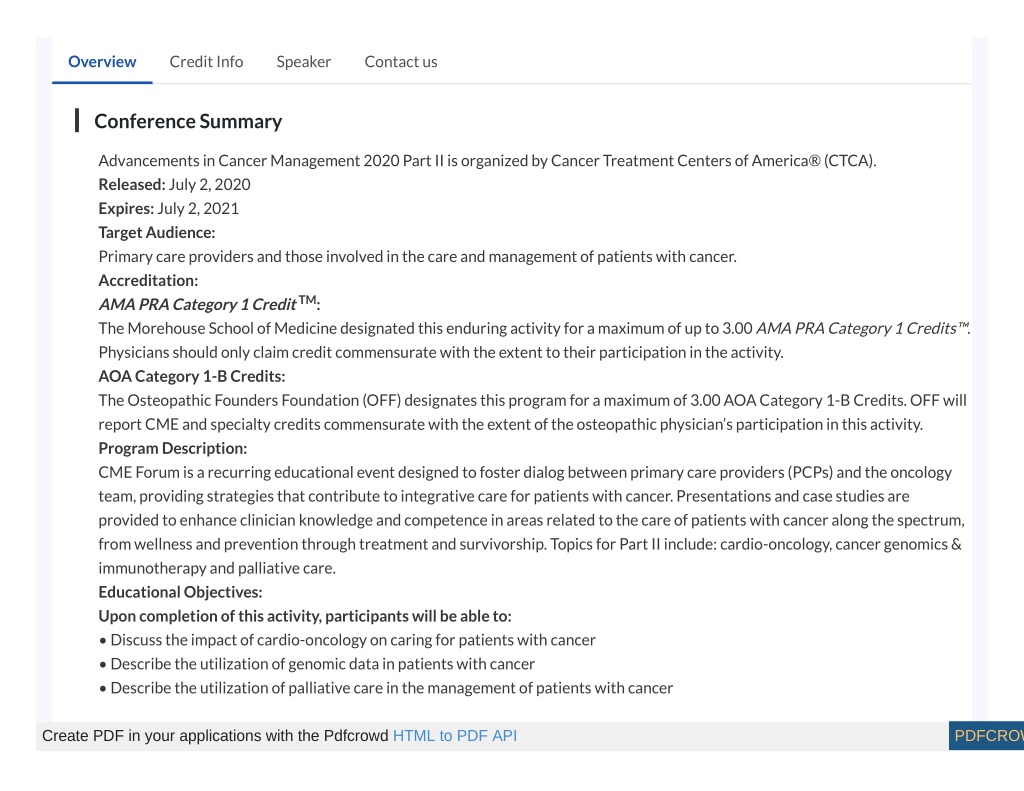Screen dimensions: 1024x791
Task: Click the 'Target Audience:' label
Action: tap(157, 233)
